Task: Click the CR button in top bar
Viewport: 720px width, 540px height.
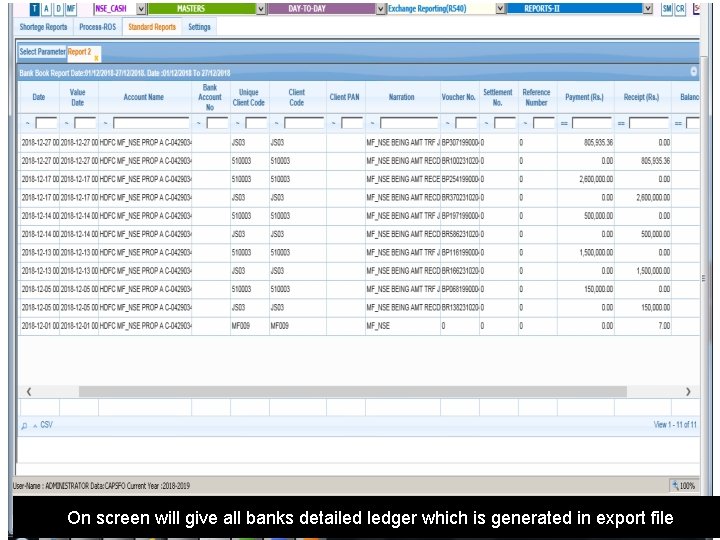Action: pos(680,9)
